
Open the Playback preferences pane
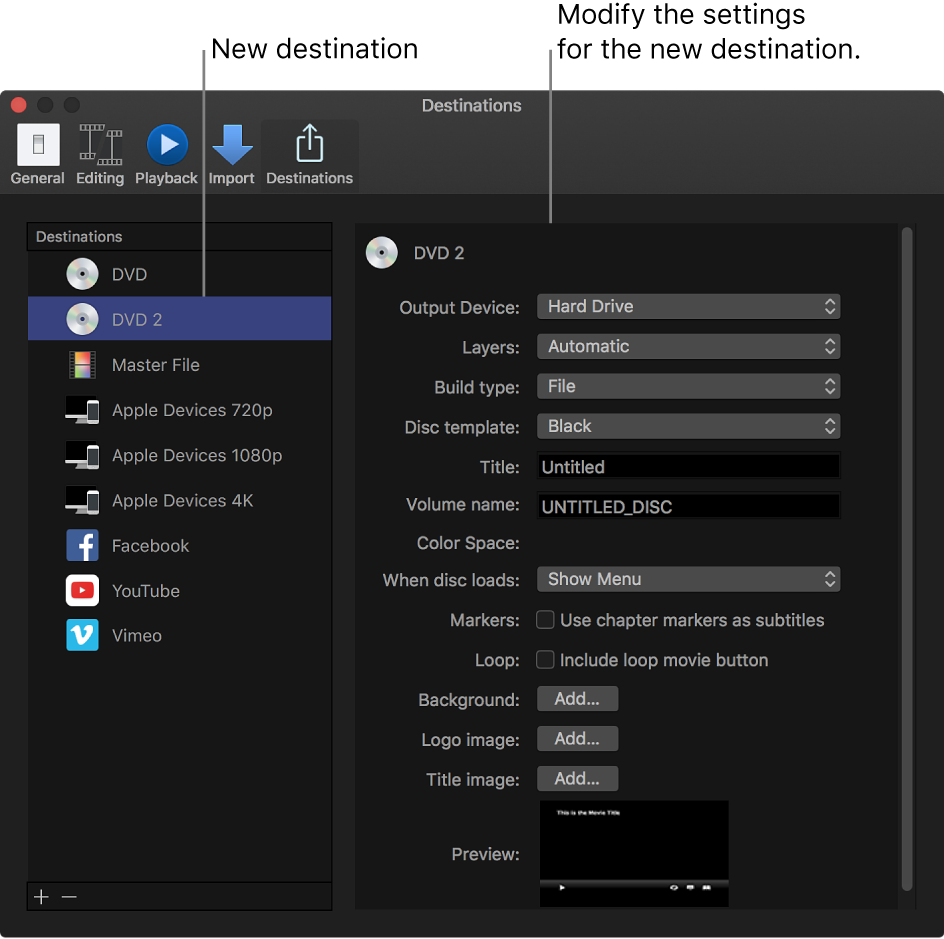click(167, 155)
